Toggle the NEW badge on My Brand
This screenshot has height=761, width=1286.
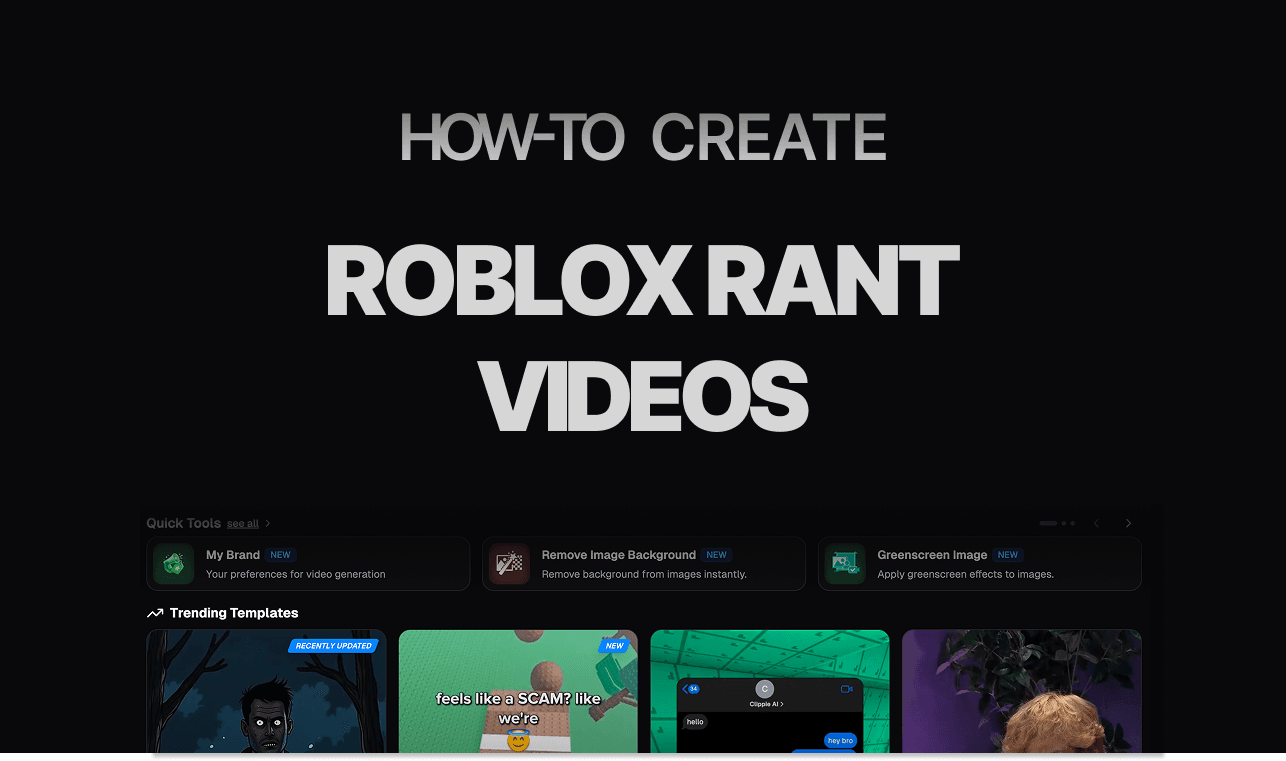[x=280, y=554]
